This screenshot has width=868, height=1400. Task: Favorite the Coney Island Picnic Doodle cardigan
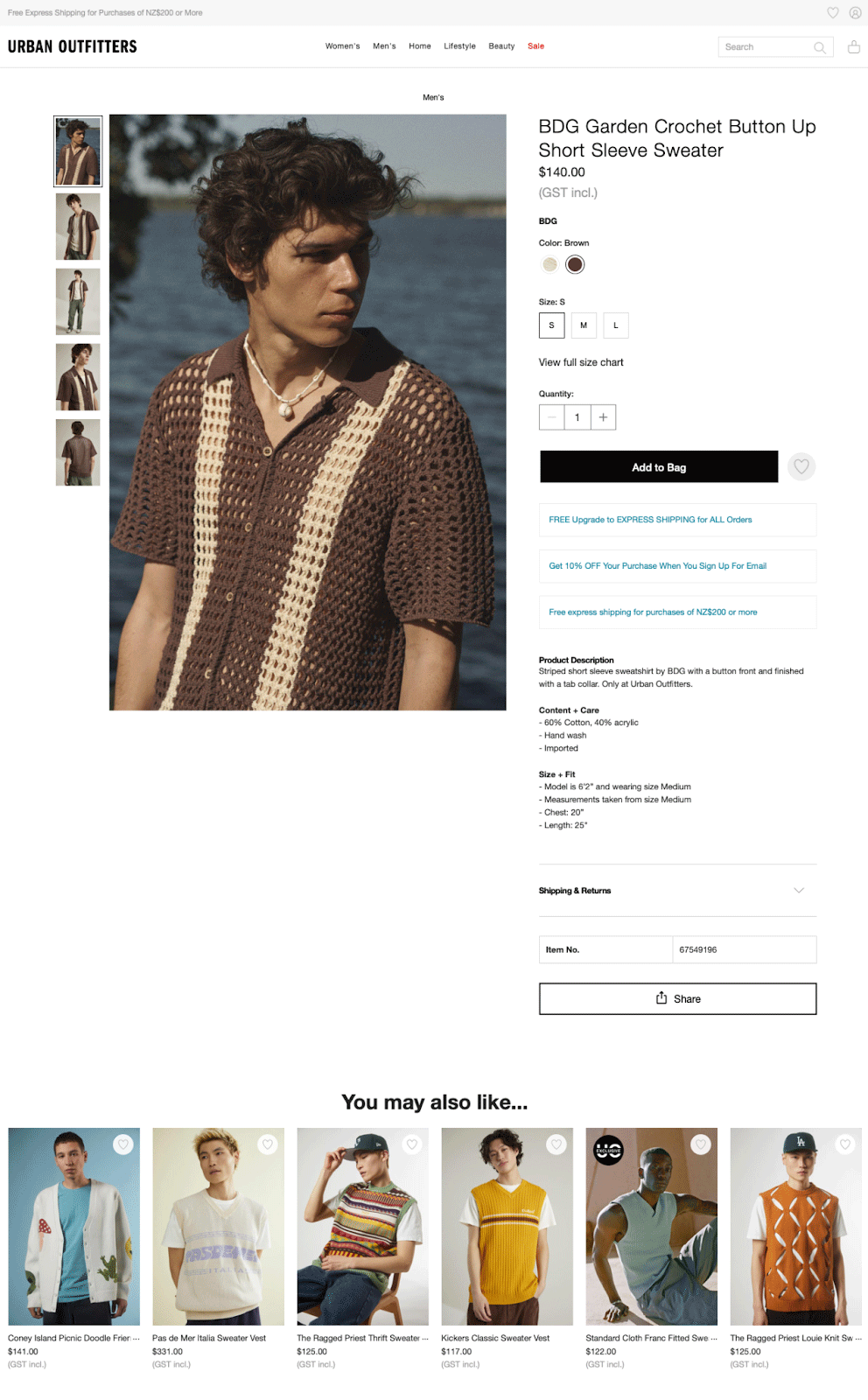pos(123,1144)
